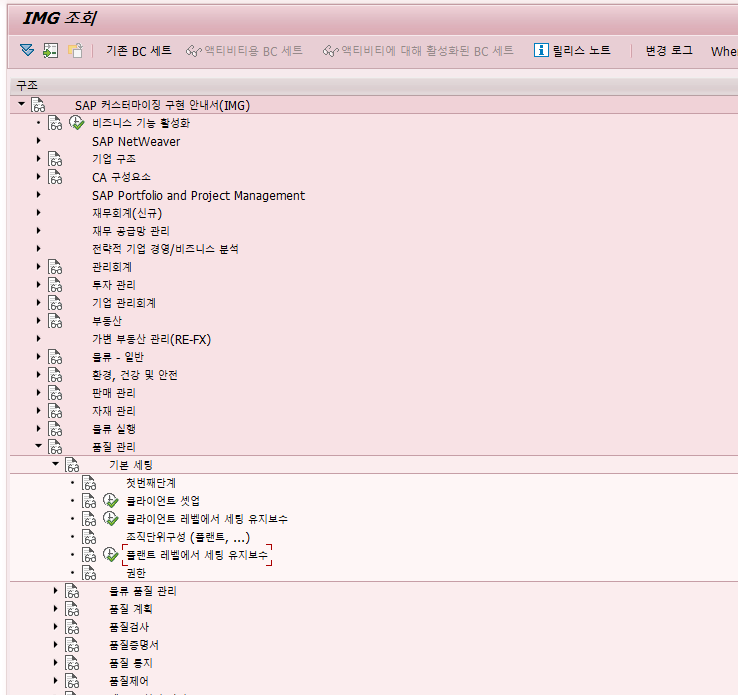This screenshot has width=738, height=695.
Task: Expand the 재무 공급망 관리 node
Action: 39,231
